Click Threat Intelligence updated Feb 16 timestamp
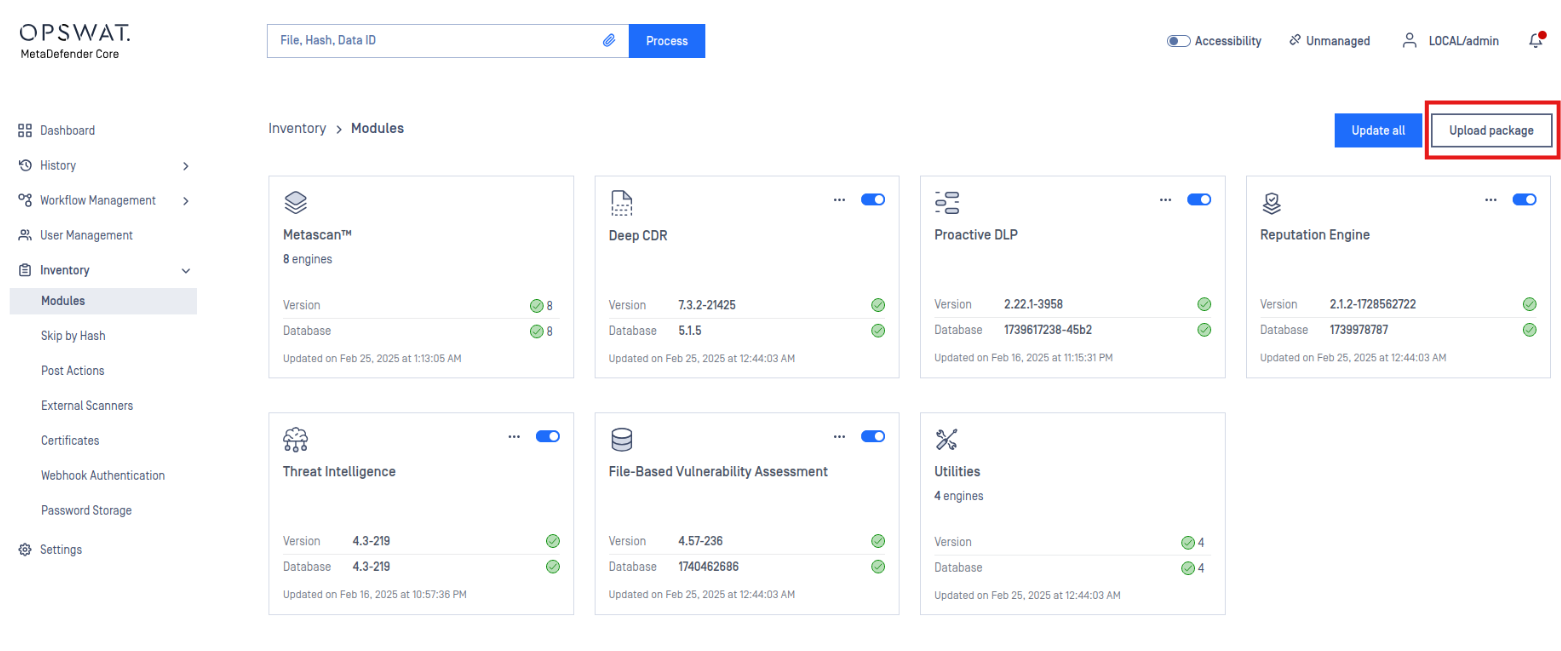1561x651 pixels. (x=375, y=594)
